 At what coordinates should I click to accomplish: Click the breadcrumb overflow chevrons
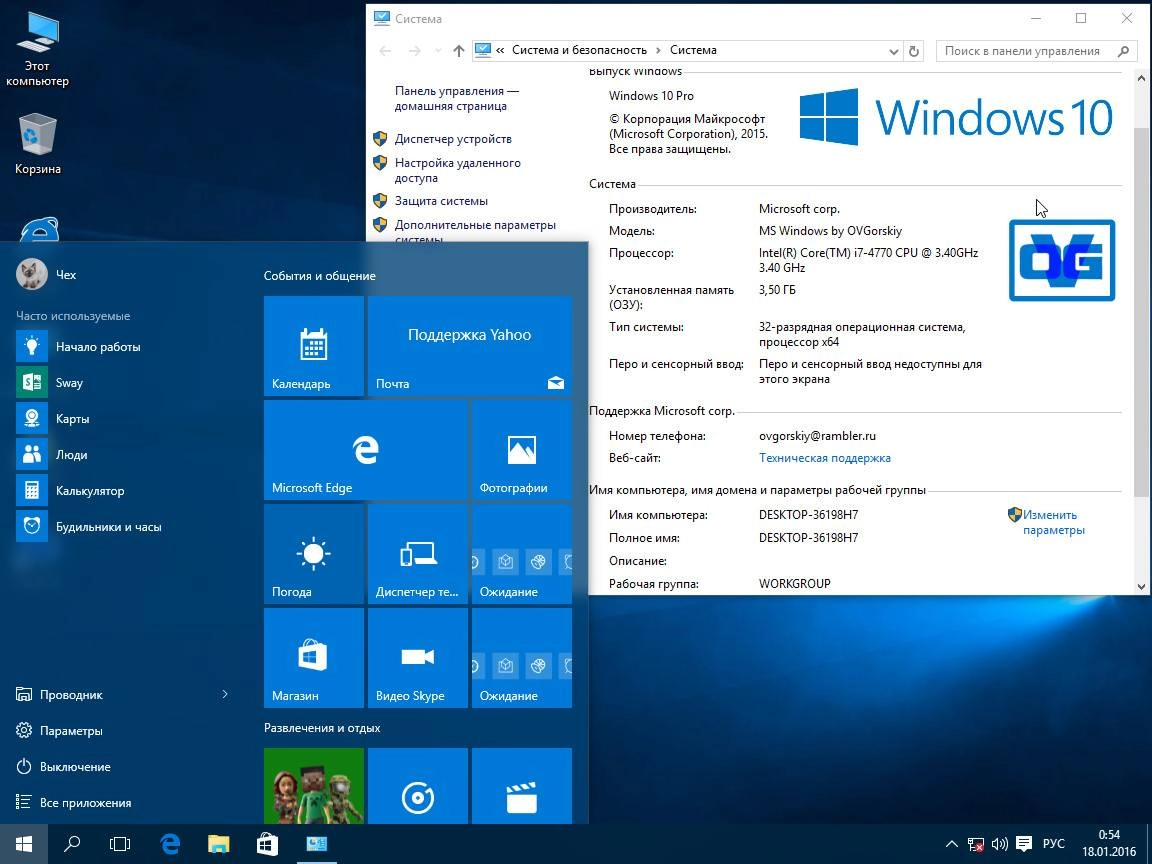tap(500, 51)
